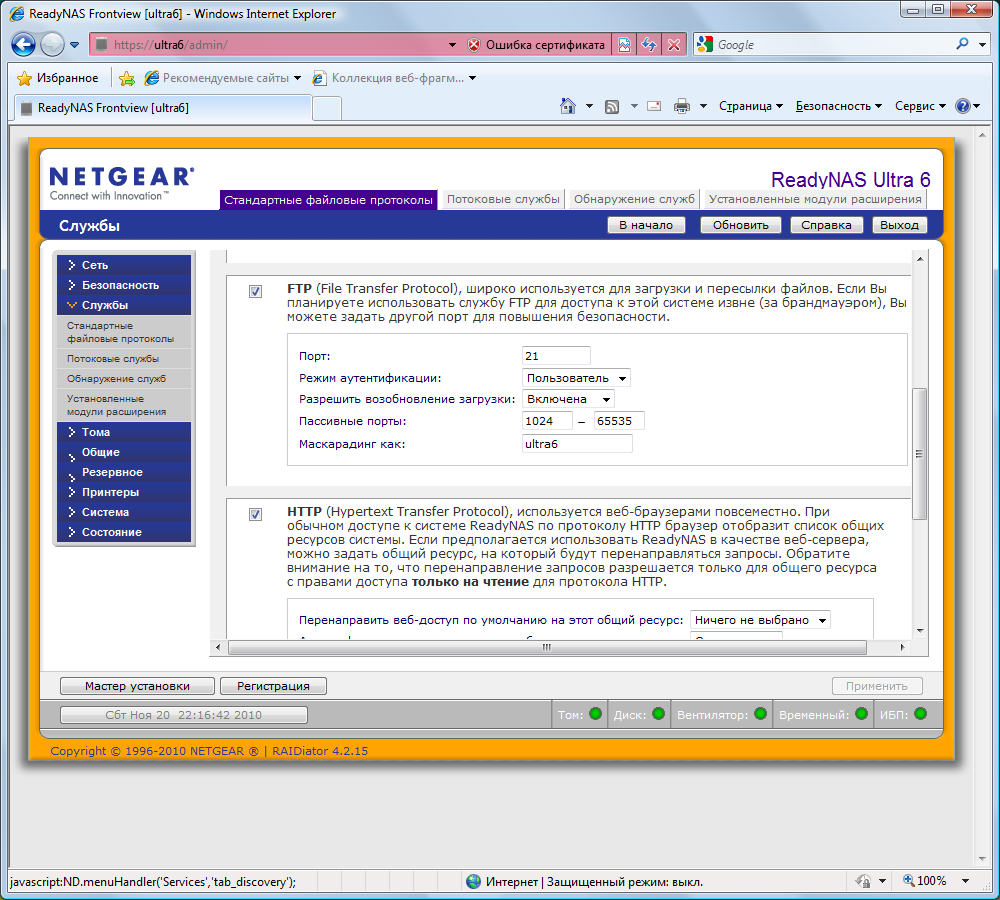The image size is (1000, 900).
Task: Click the inner vertical scrollbar thumb
Action: tap(919, 454)
